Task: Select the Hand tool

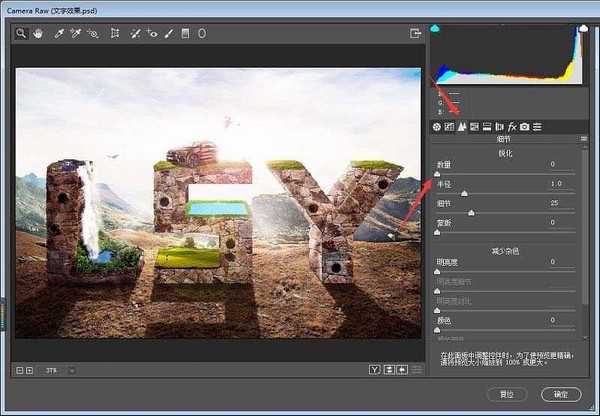Action: pyautogui.click(x=38, y=33)
